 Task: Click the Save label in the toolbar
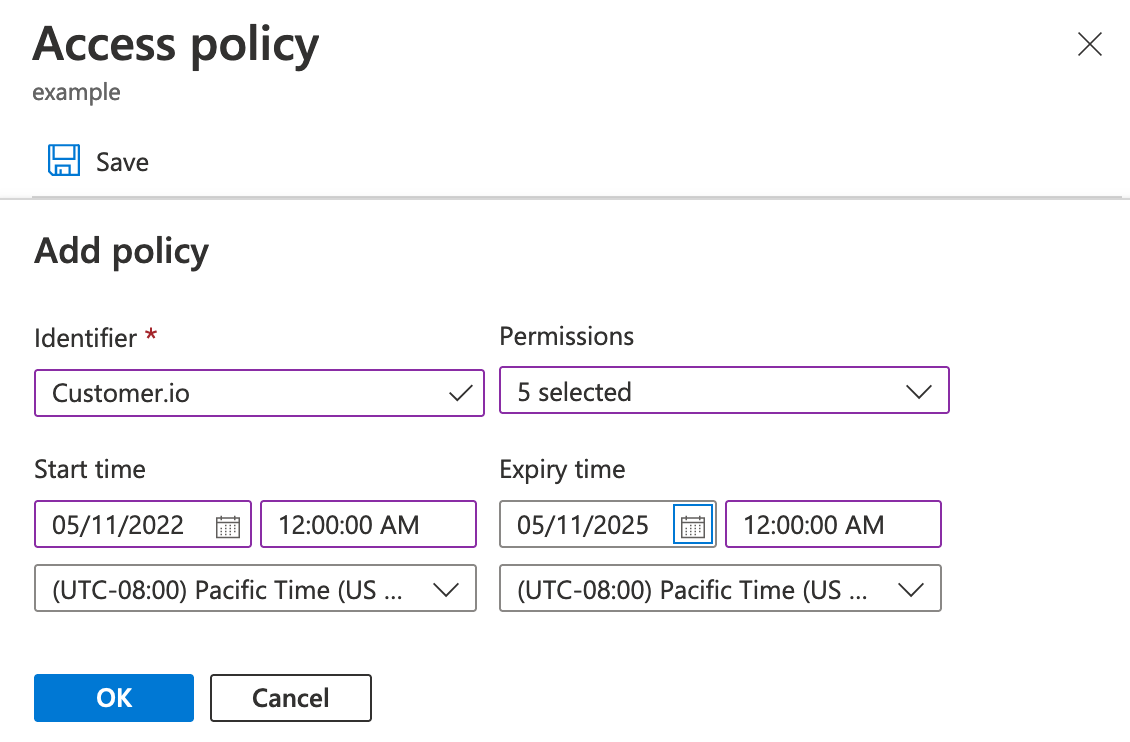point(123,162)
